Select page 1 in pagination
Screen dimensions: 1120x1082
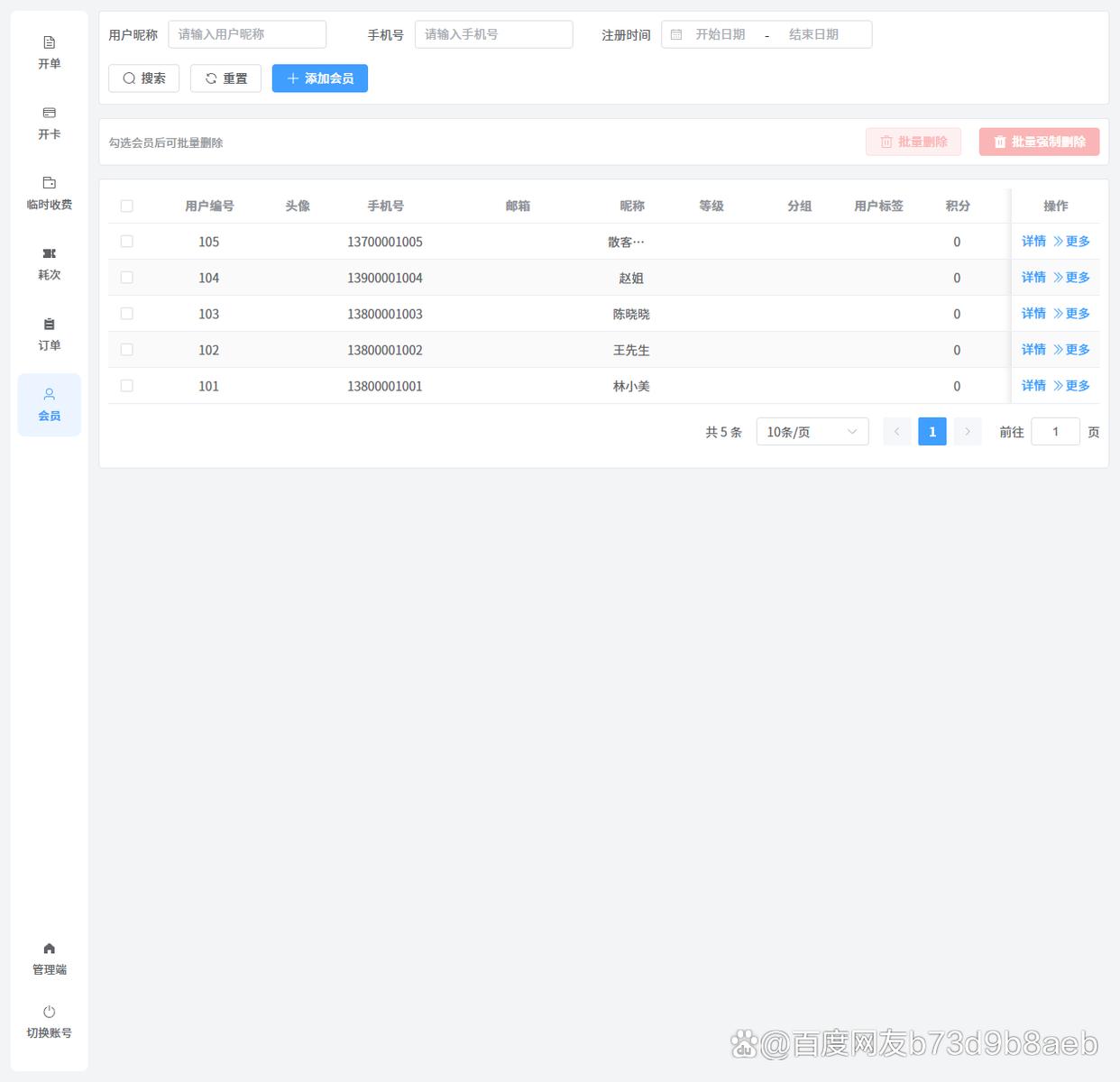pos(932,432)
